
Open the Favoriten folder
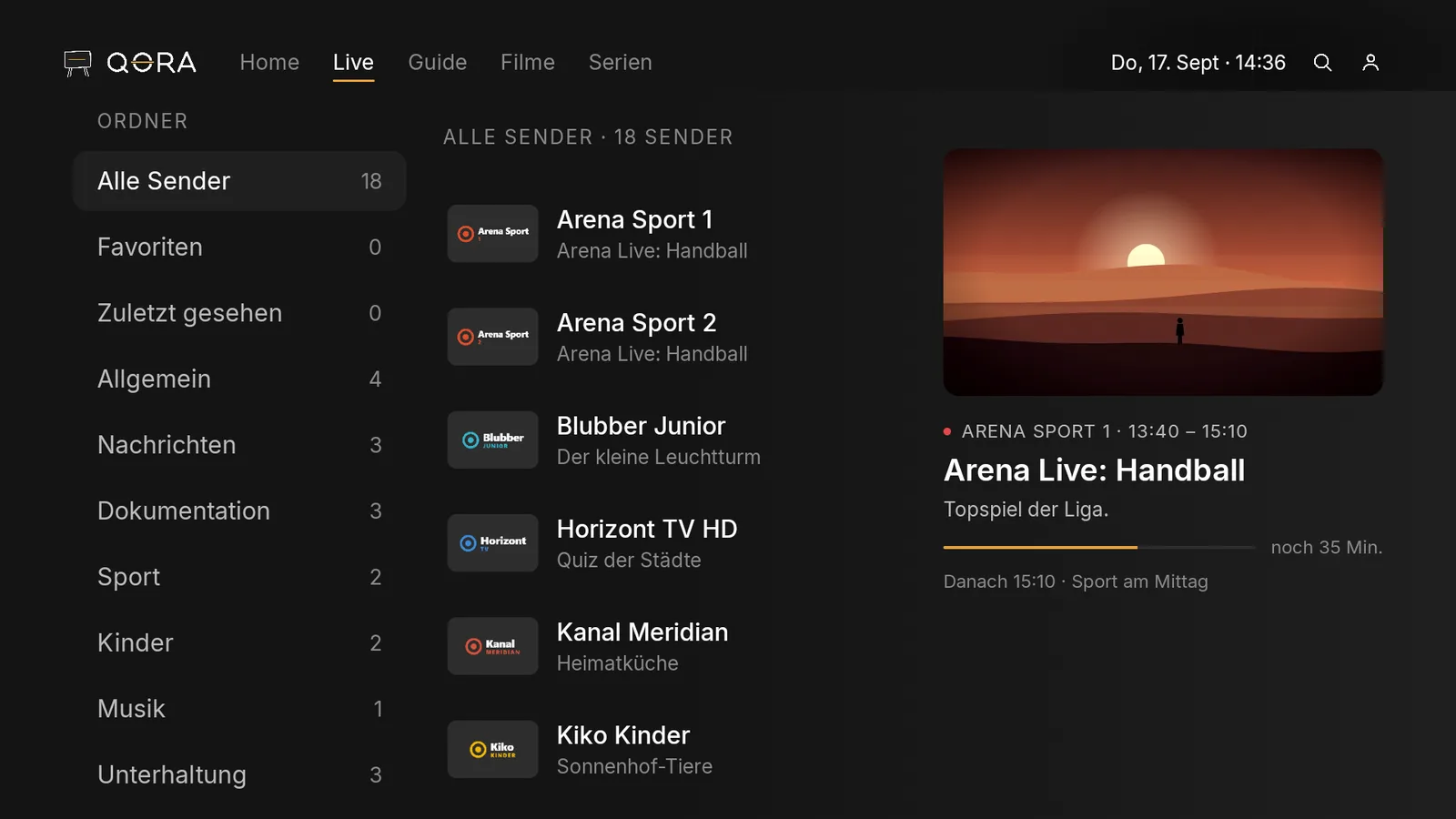239,248
